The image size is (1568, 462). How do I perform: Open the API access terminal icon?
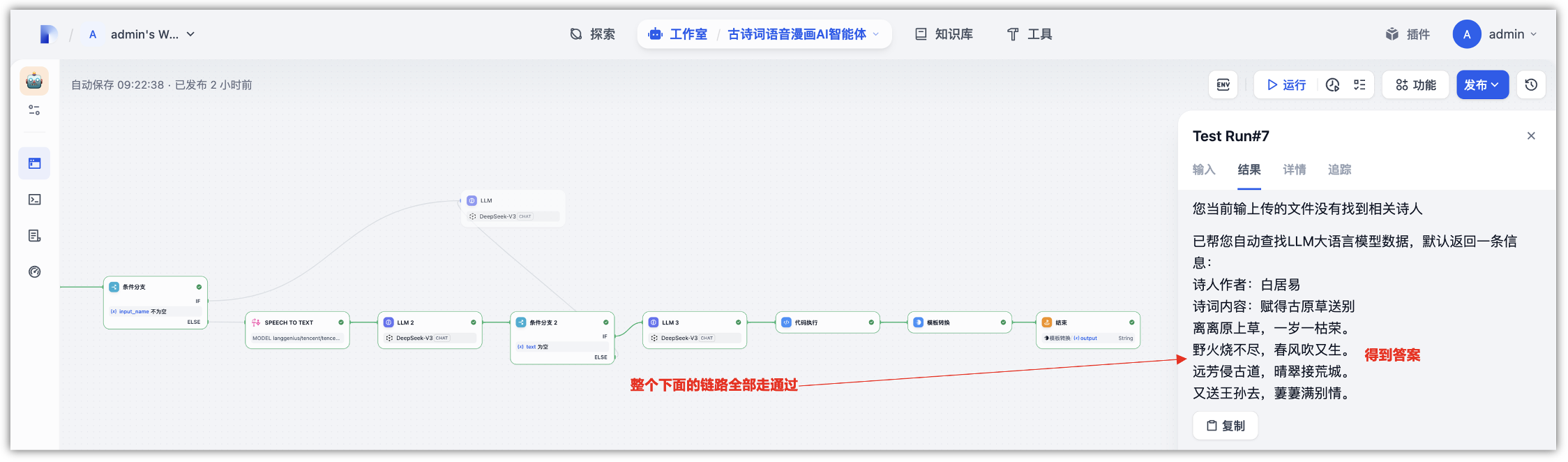click(x=34, y=200)
